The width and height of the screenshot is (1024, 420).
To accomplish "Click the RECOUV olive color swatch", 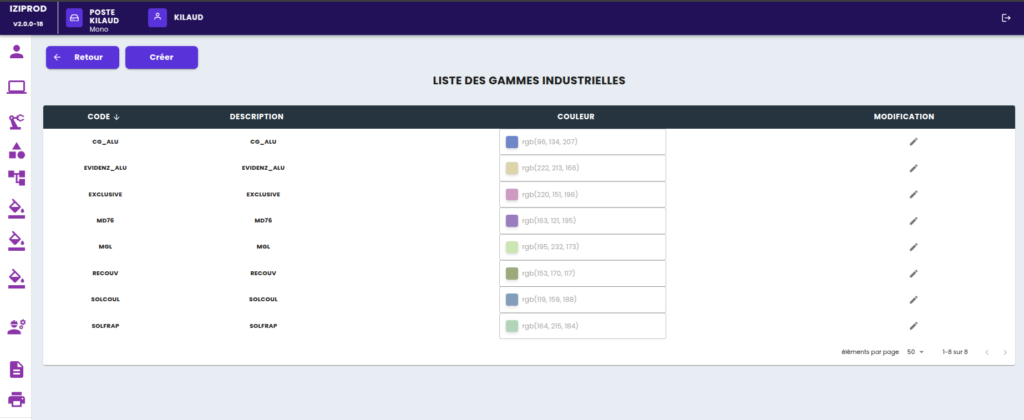I will (x=512, y=273).
